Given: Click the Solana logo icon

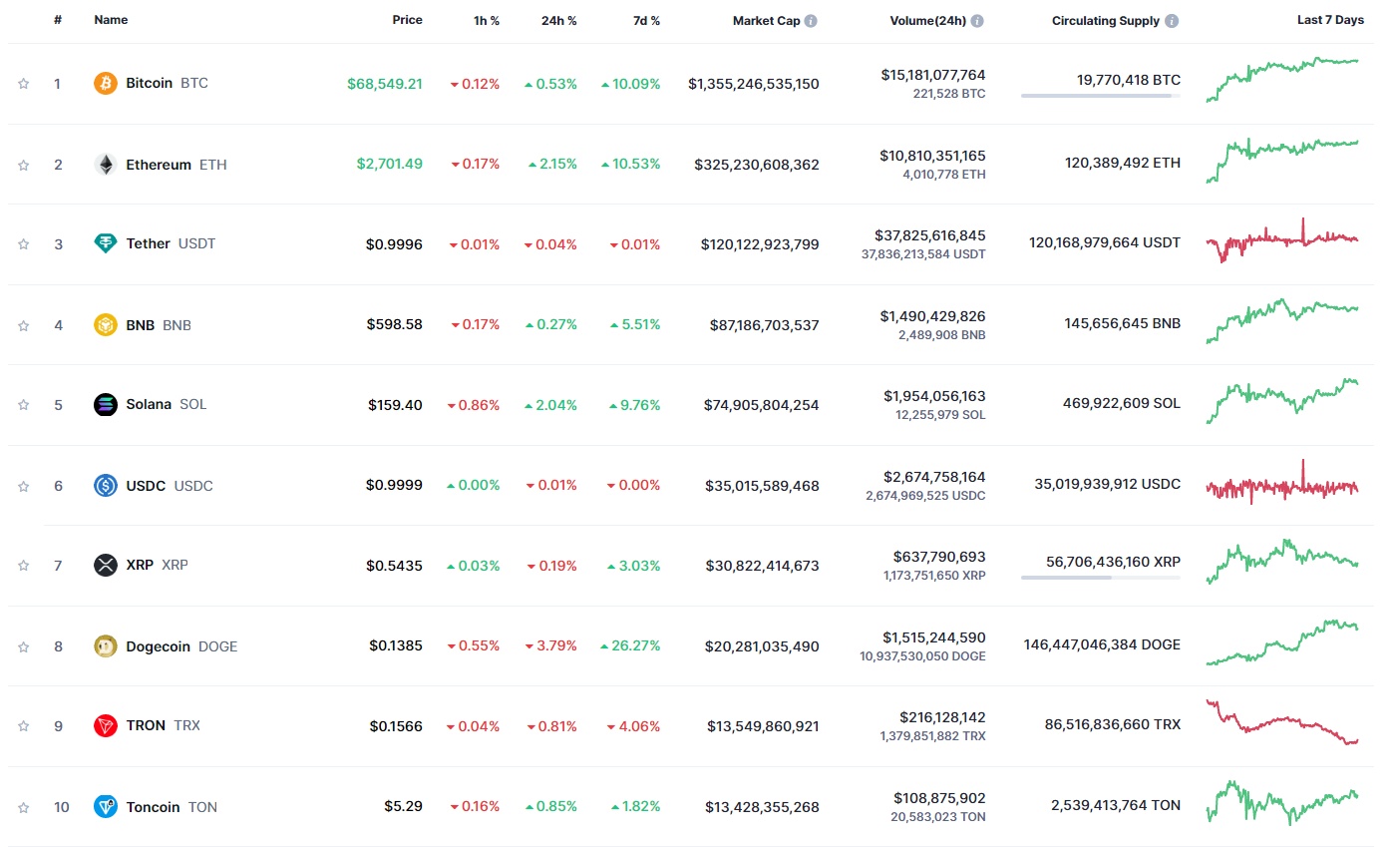Looking at the screenshot, I should click(x=106, y=404).
